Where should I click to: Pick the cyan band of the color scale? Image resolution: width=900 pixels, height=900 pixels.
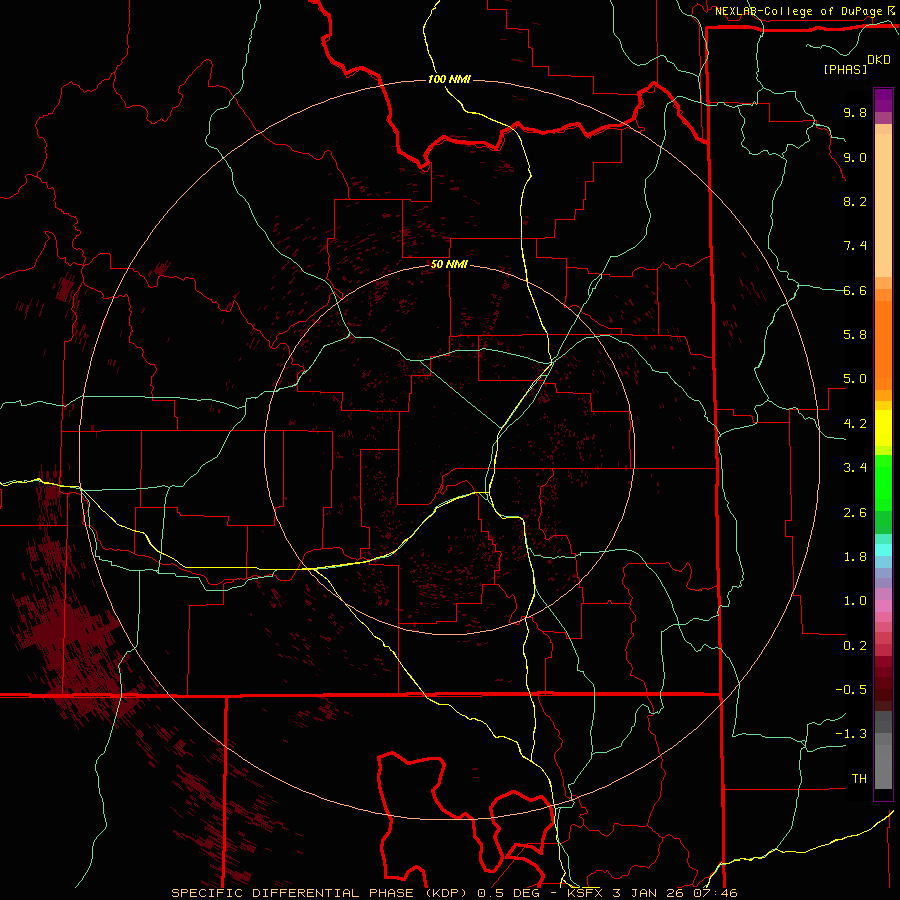pos(883,550)
